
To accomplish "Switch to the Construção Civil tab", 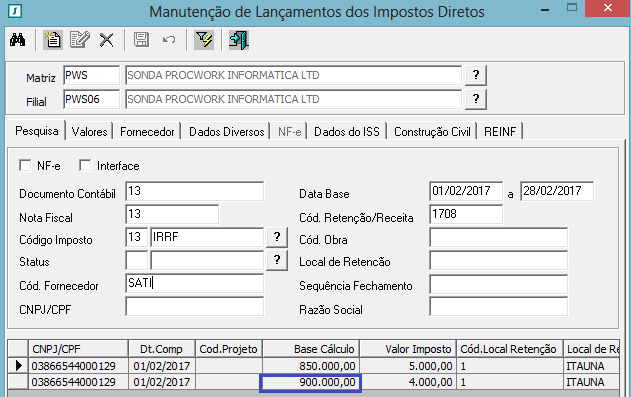I will pos(432,132).
